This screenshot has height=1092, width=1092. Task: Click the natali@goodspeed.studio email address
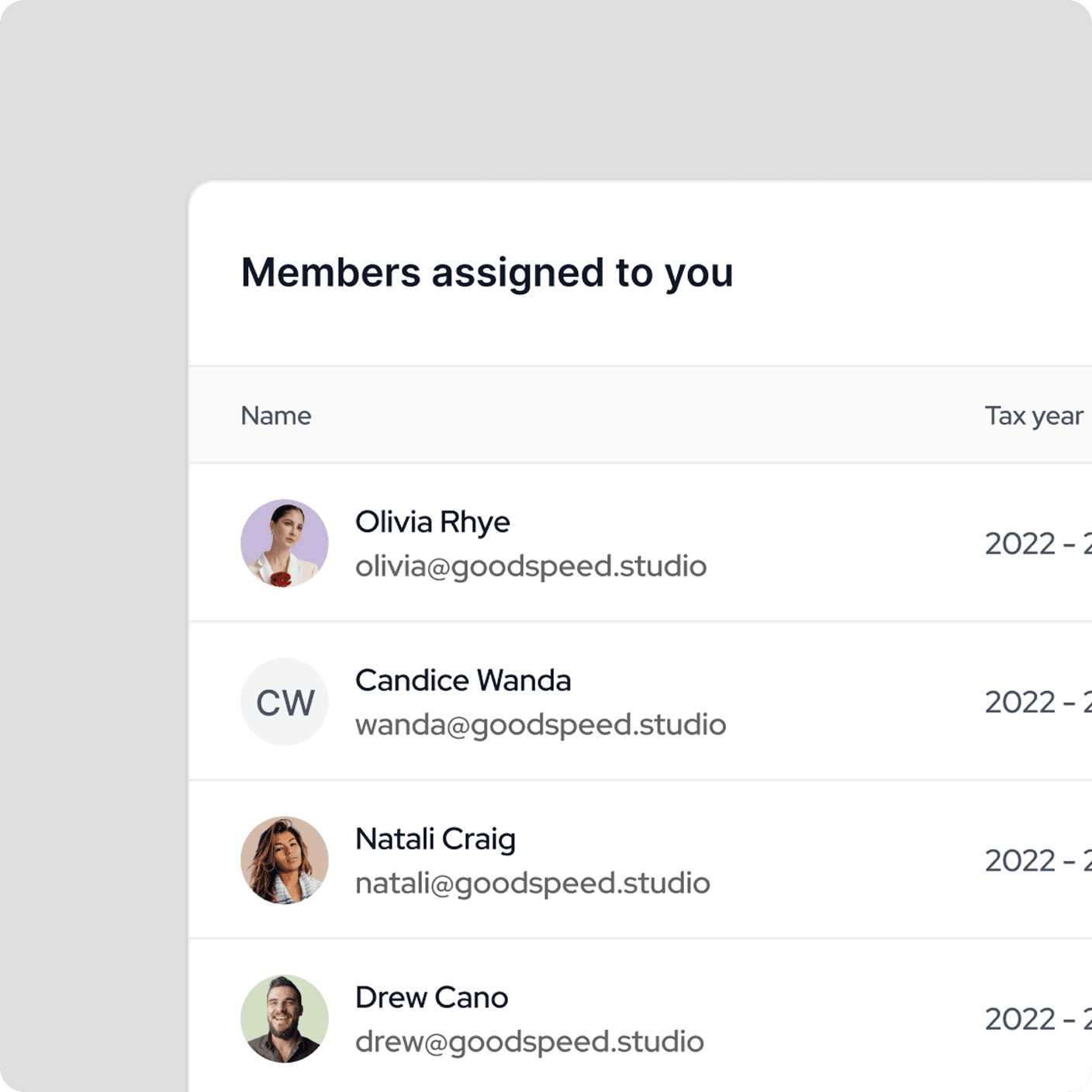(532, 883)
